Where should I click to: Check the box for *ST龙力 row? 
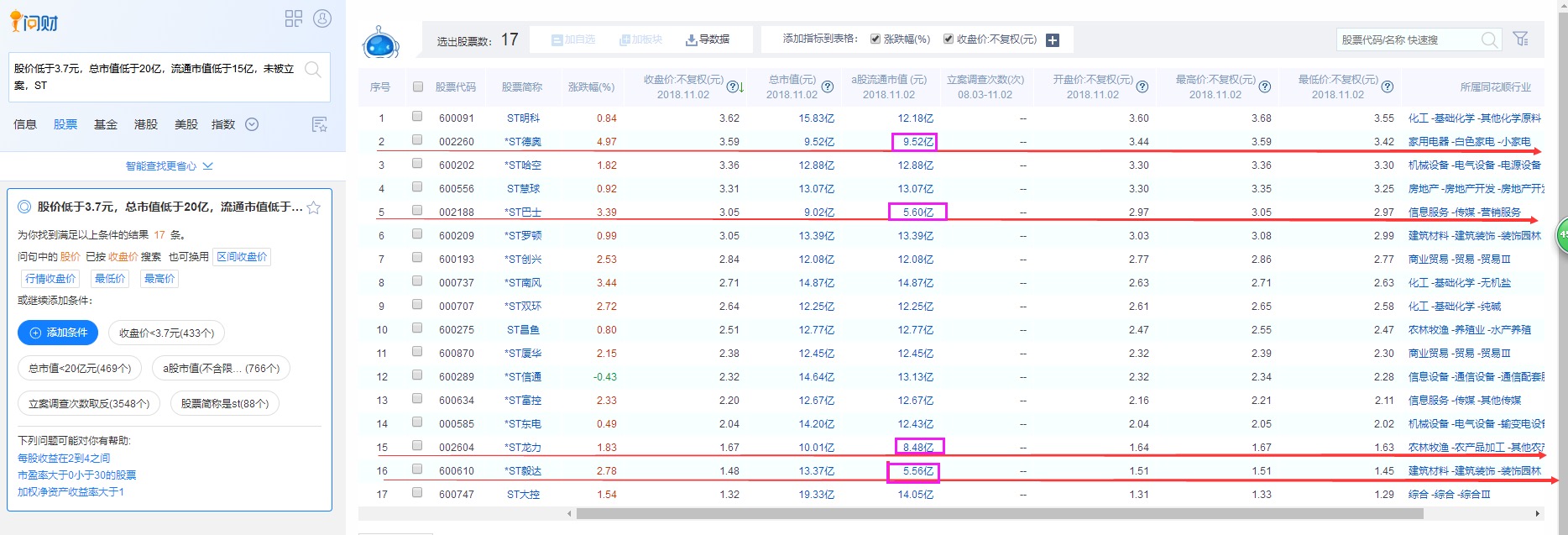coord(417,446)
